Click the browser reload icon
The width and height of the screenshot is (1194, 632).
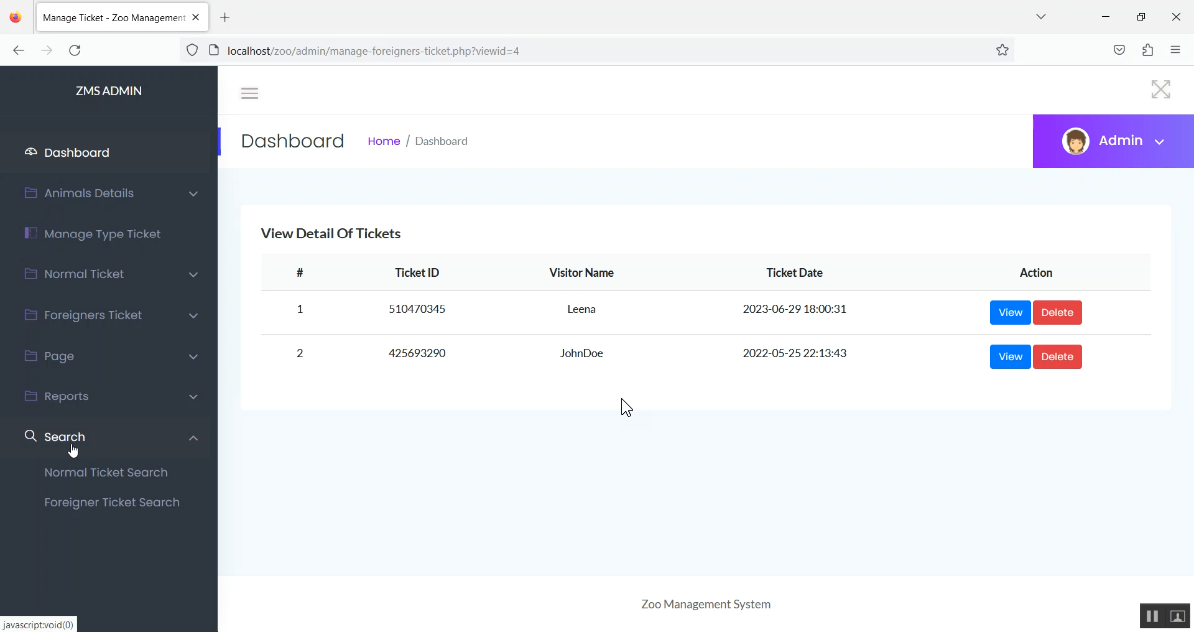(74, 50)
